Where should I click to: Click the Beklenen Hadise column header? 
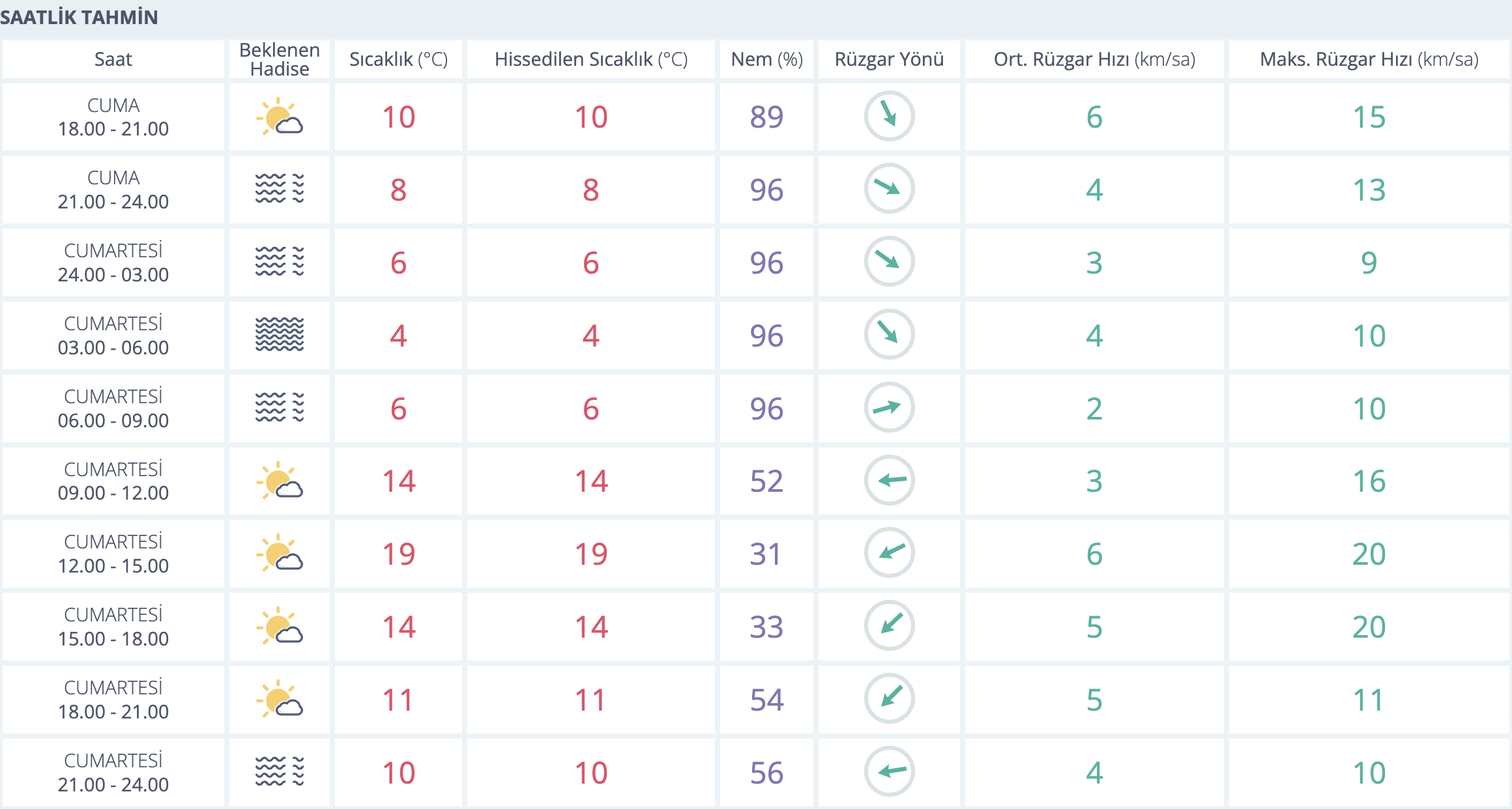pyautogui.click(x=280, y=59)
